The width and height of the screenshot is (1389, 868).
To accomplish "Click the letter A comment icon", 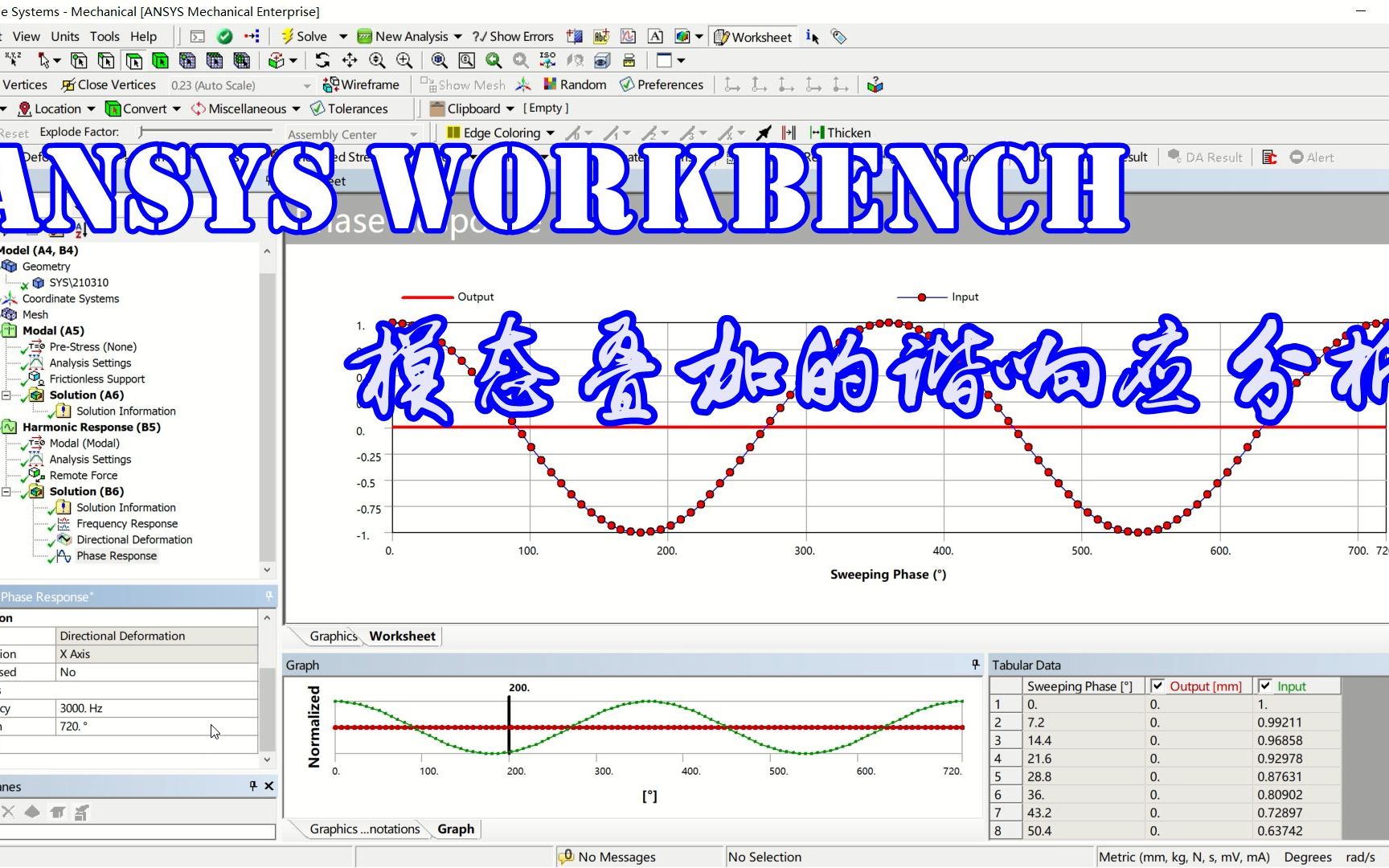I will [x=656, y=36].
